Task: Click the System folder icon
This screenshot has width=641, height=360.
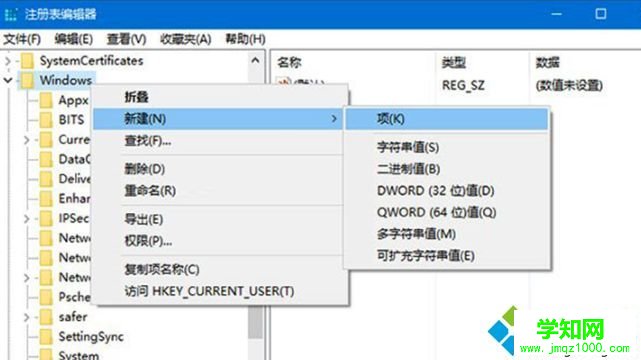Action: pos(46,354)
